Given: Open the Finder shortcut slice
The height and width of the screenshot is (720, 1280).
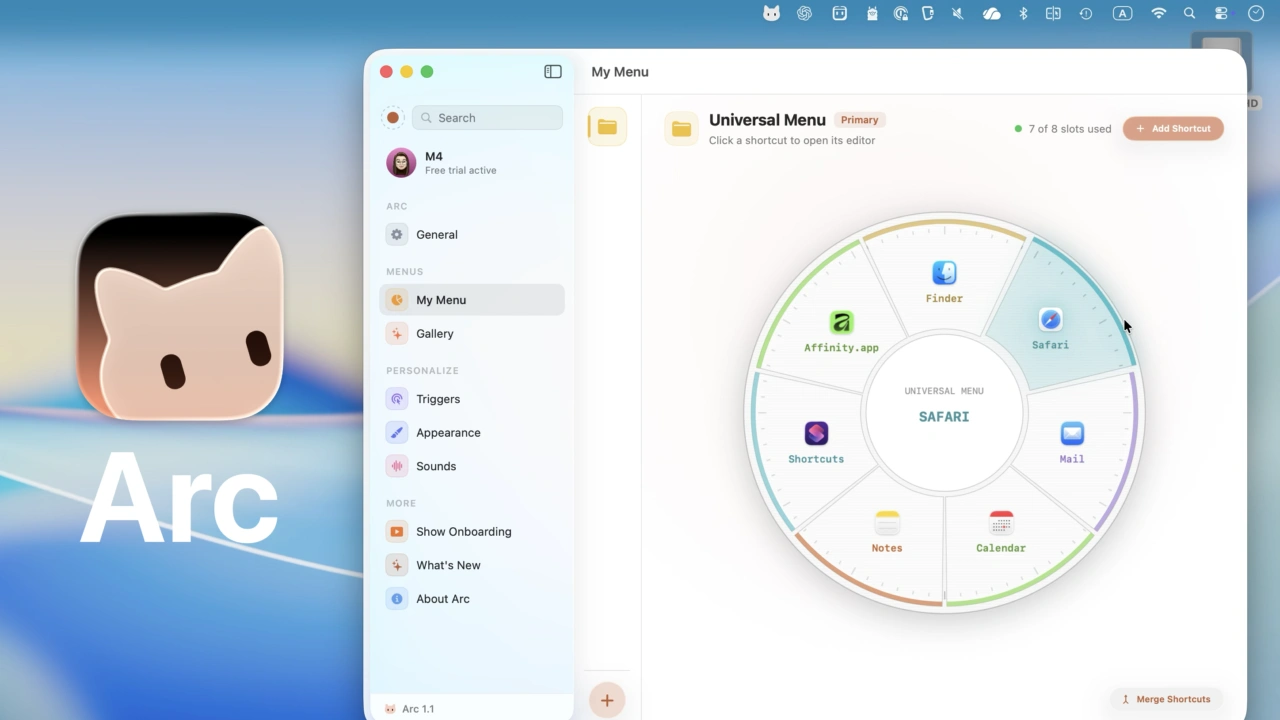Looking at the screenshot, I should 944,281.
